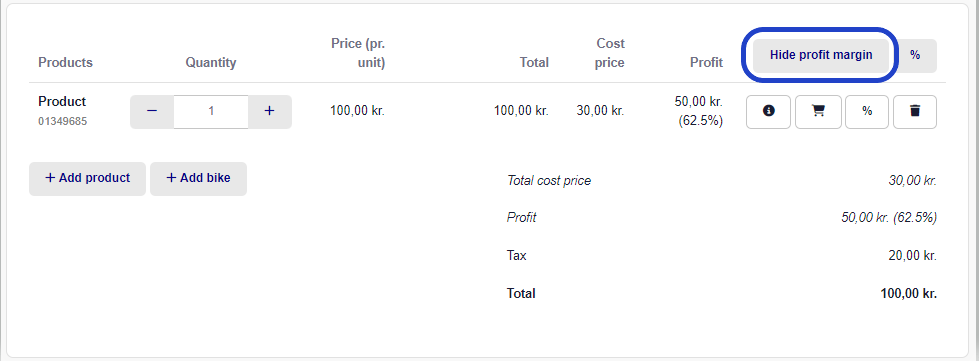
Task: Click the percent button beside Hide profit margin
Action: (915, 56)
